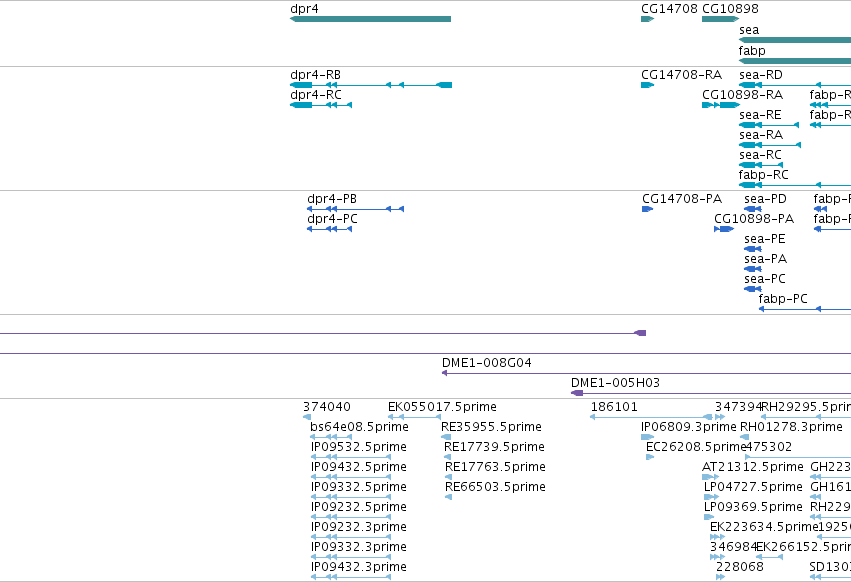Click the unlabeled purple feature end block

click(x=640, y=333)
